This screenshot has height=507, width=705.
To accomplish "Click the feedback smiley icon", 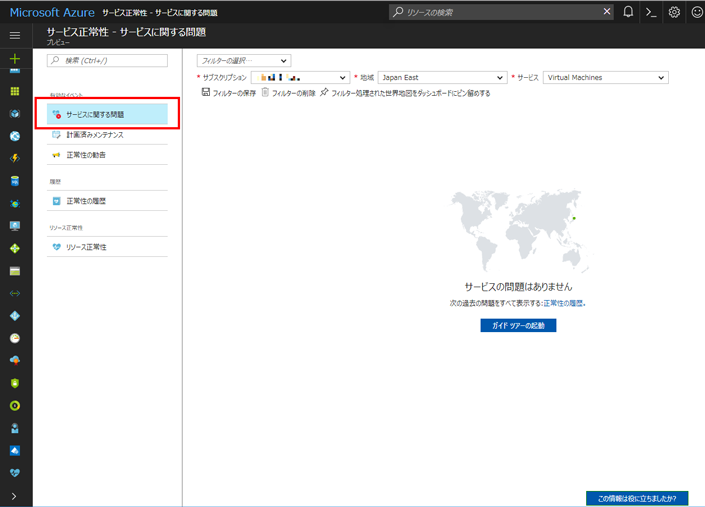I will click(697, 12).
